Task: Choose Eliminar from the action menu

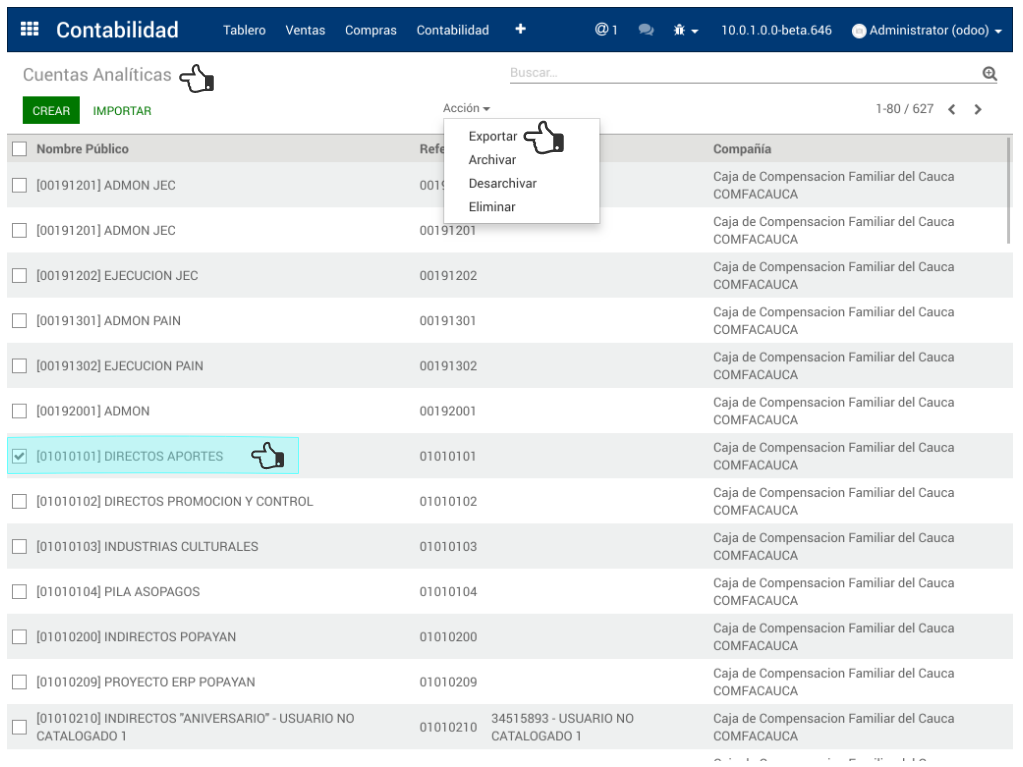Action: (x=492, y=207)
